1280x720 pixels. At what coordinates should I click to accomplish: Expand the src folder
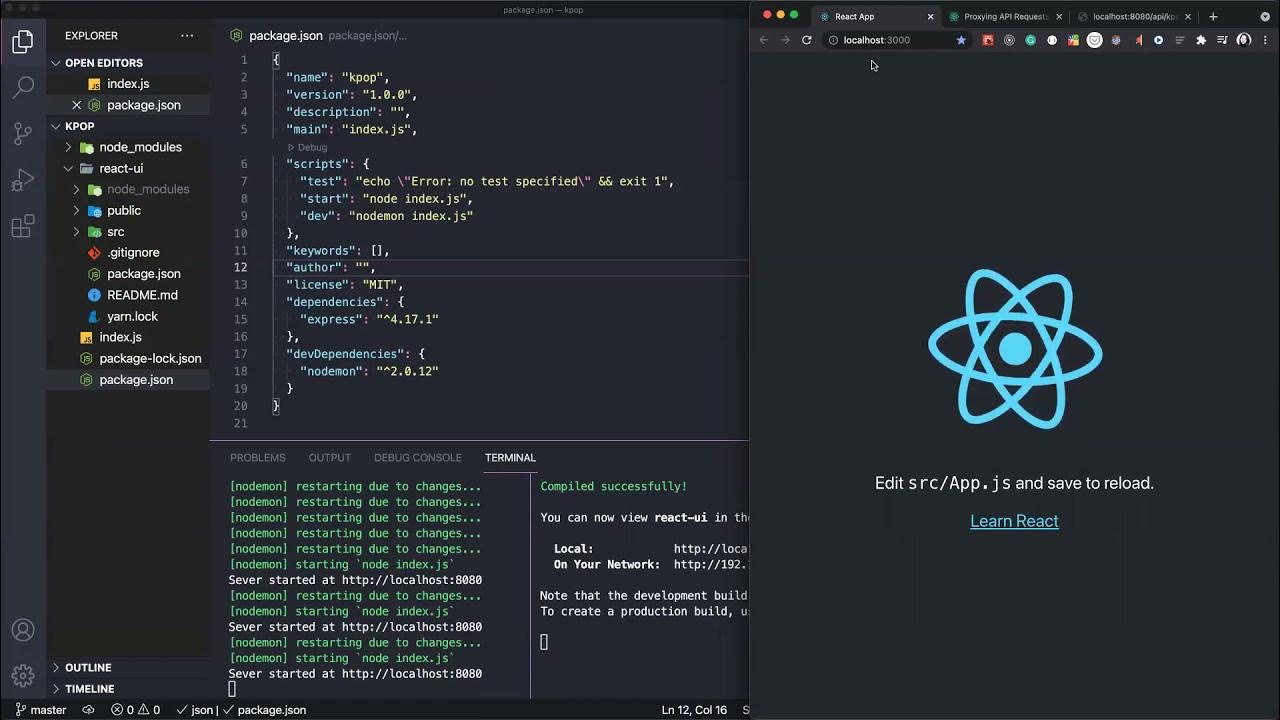tap(76, 232)
